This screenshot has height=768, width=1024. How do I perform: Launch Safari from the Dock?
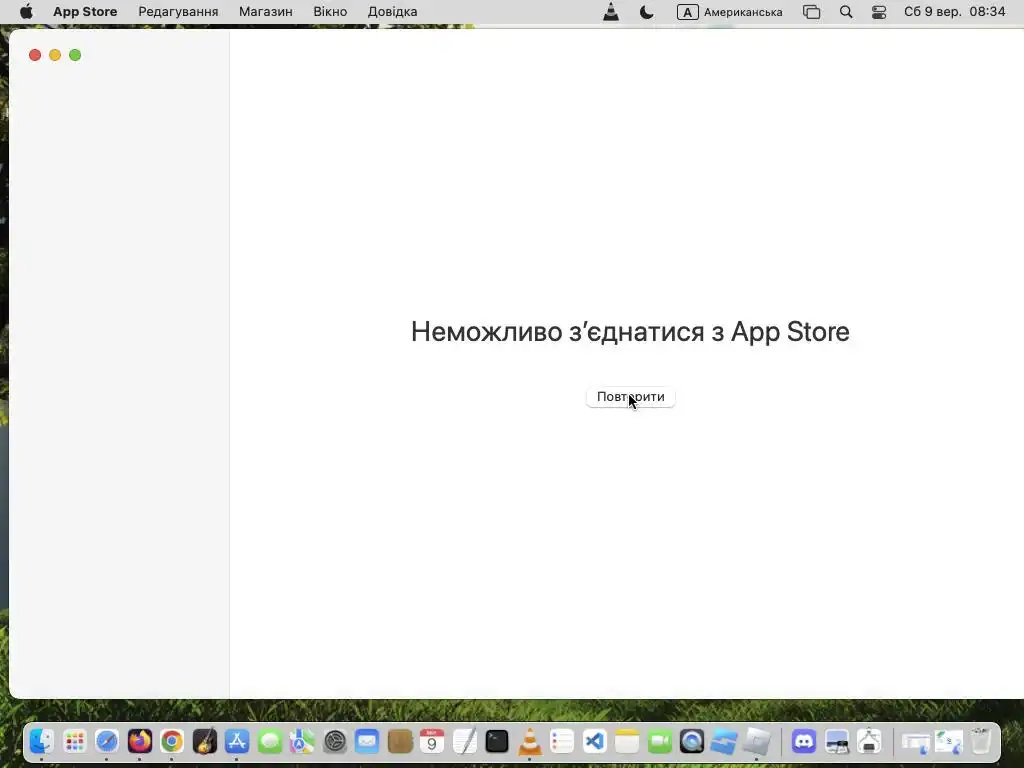(x=107, y=741)
